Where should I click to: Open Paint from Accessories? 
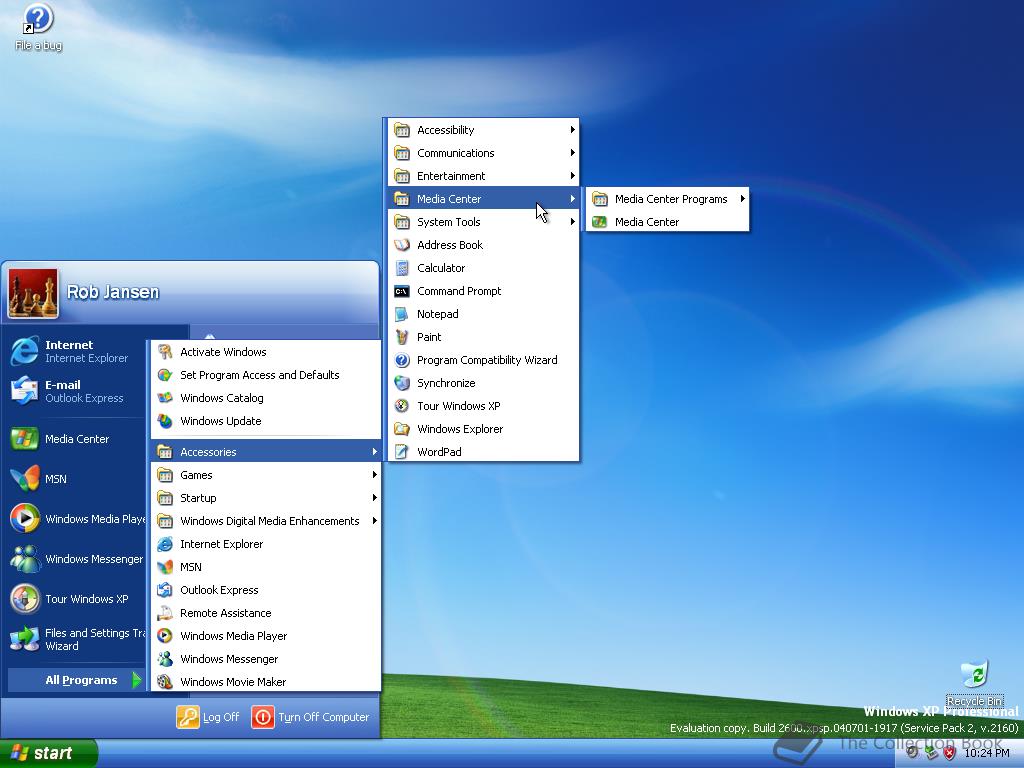click(483, 337)
